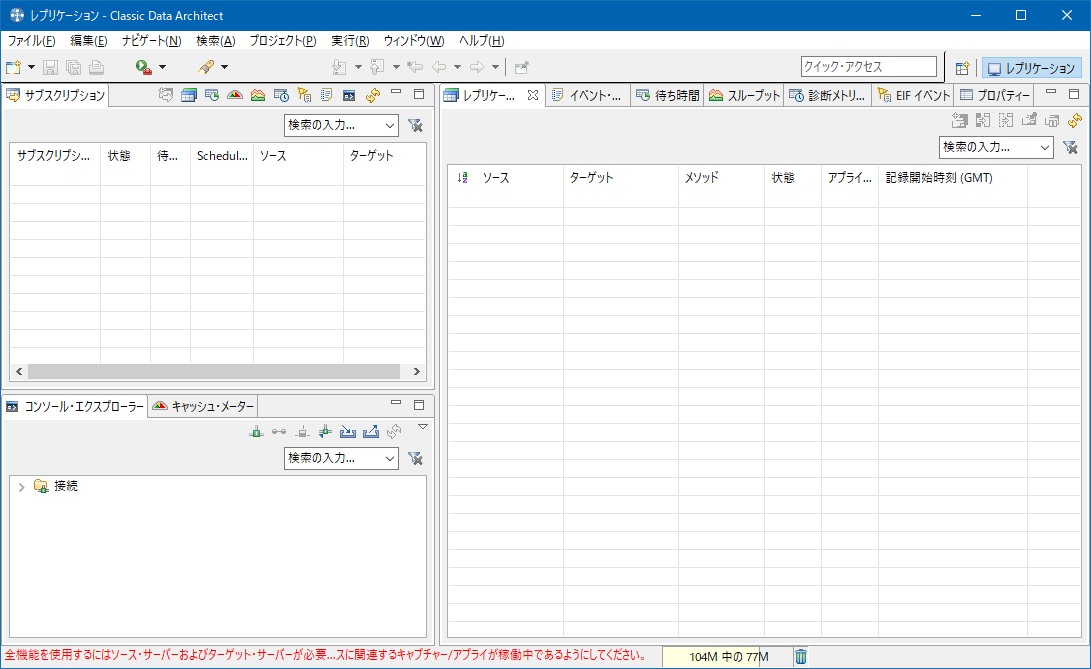Open the 検索(A) menu
This screenshot has height=669, width=1091.
coord(216,40)
